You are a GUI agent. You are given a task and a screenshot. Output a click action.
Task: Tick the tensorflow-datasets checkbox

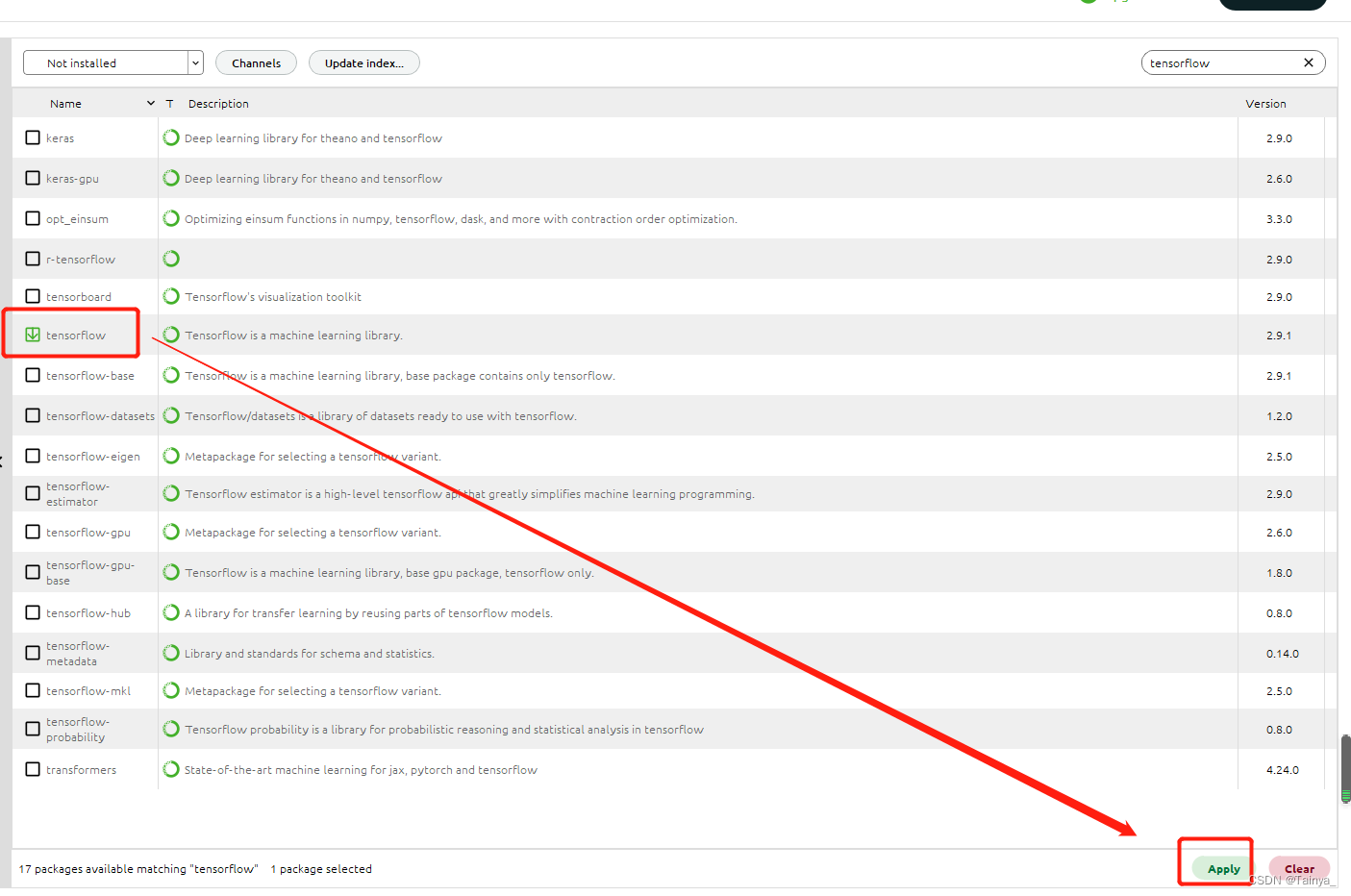[33, 415]
